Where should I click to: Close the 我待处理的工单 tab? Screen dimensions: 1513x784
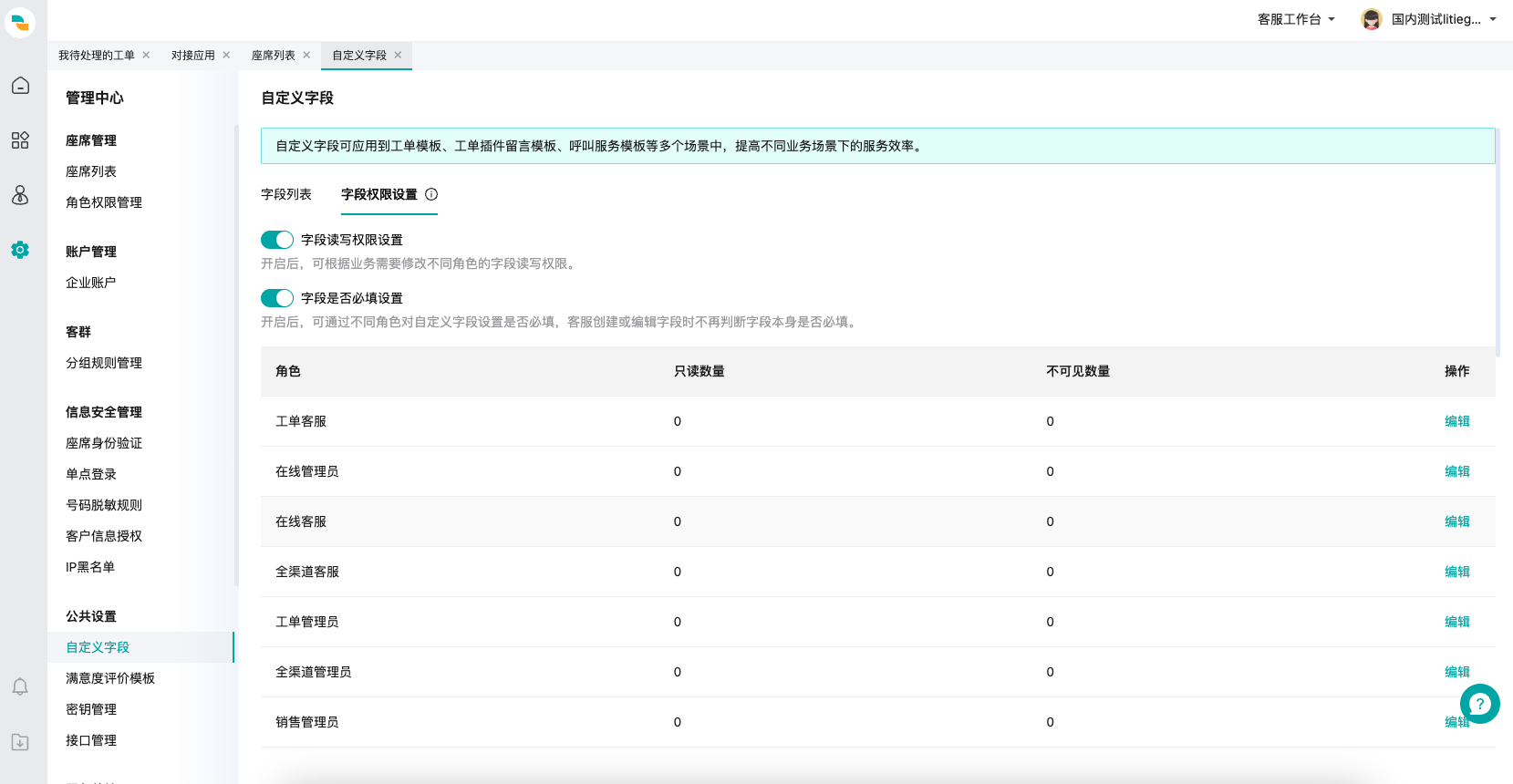tap(146, 55)
